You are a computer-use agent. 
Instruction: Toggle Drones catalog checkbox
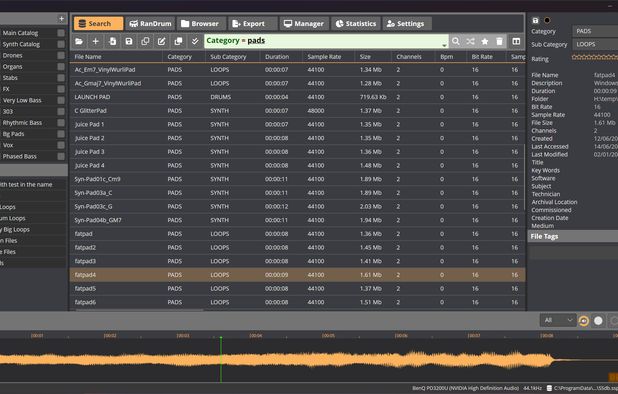[x=61, y=56]
